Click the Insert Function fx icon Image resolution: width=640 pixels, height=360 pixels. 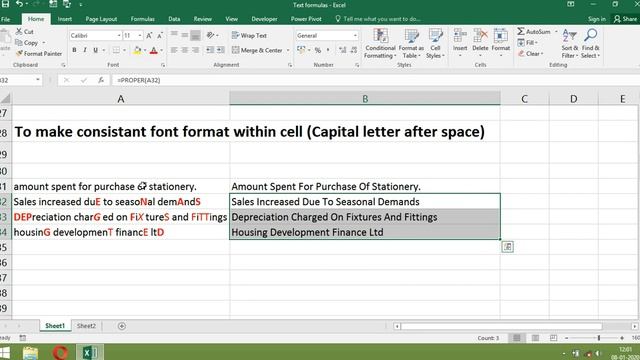click(101, 80)
